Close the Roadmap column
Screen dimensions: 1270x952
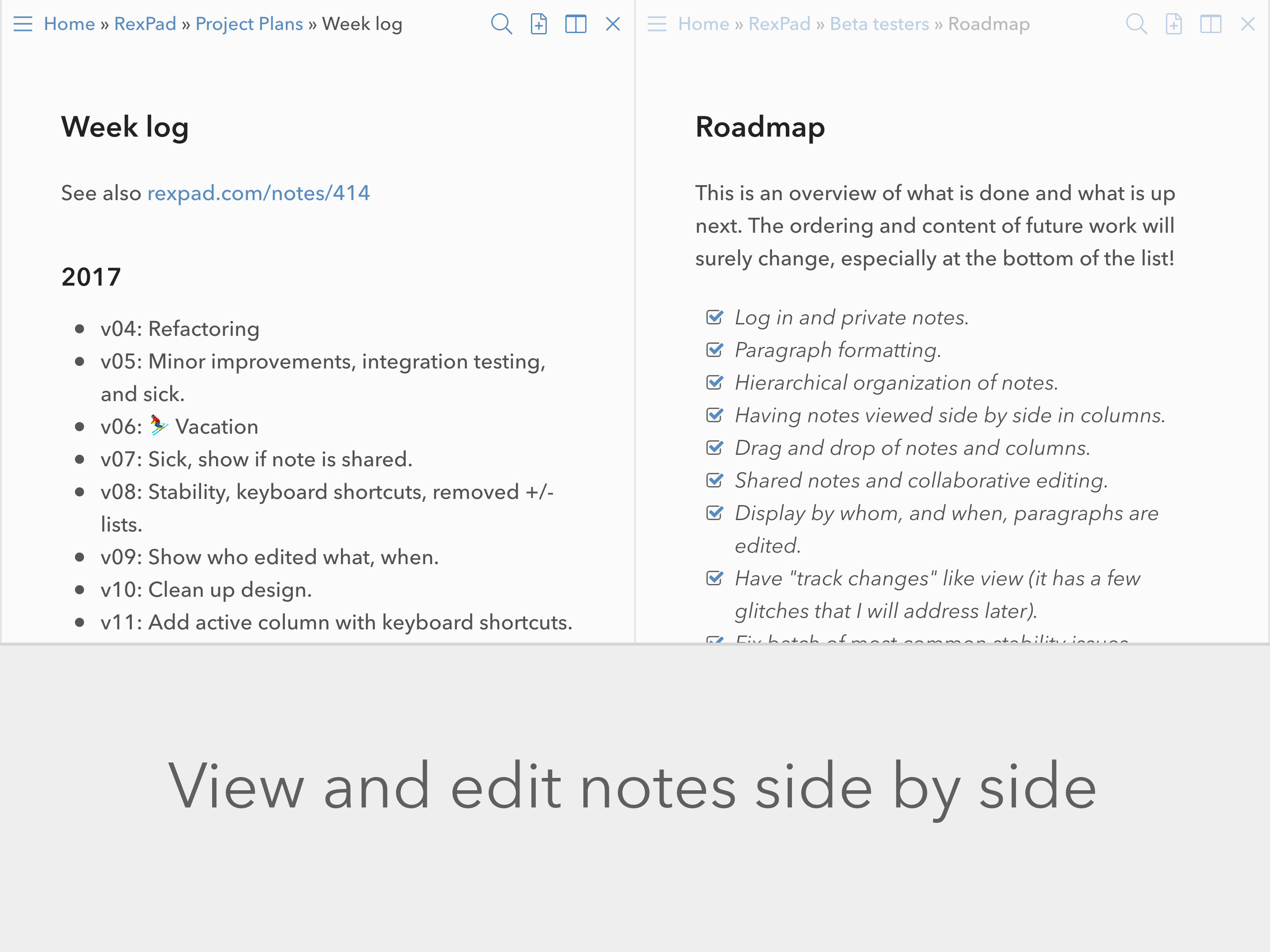coord(1248,24)
